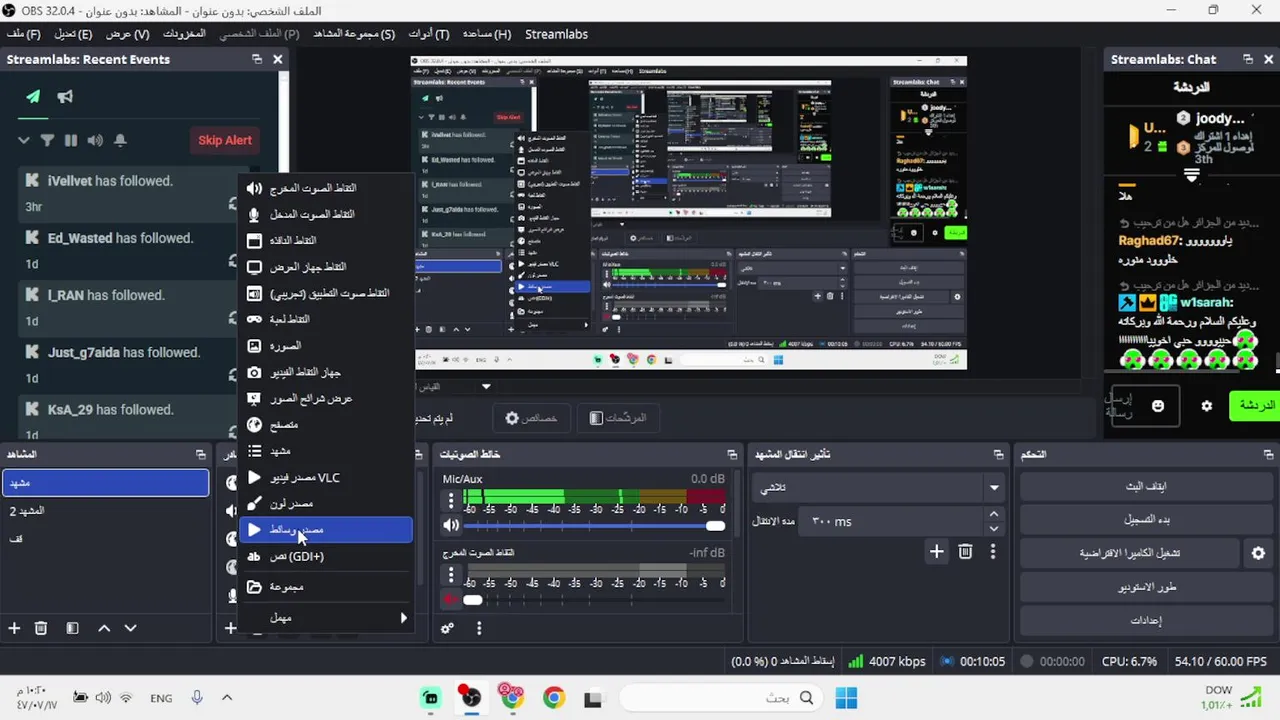Move the selected scene down

(130, 628)
